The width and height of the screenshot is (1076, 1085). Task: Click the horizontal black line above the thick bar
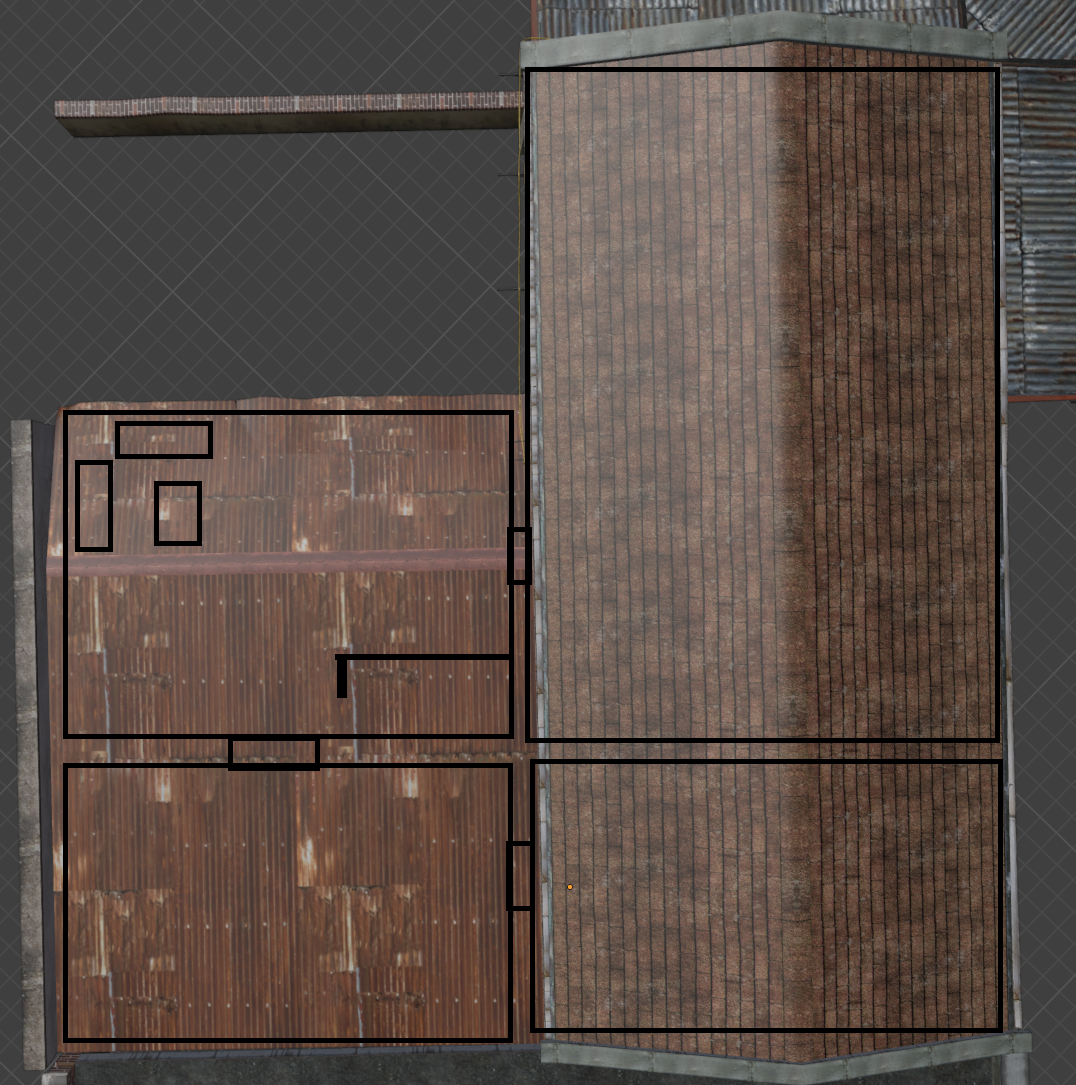click(425, 657)
